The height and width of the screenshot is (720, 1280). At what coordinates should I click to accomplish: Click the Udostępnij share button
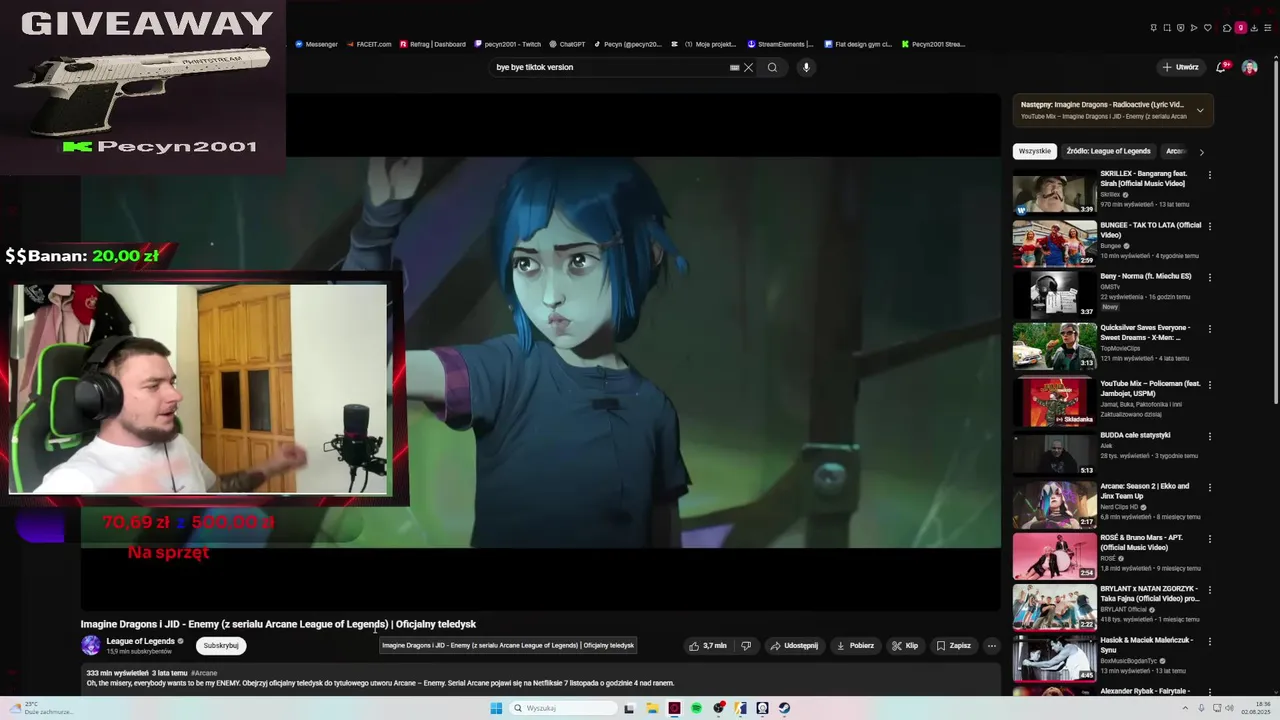tap(794, 646)
